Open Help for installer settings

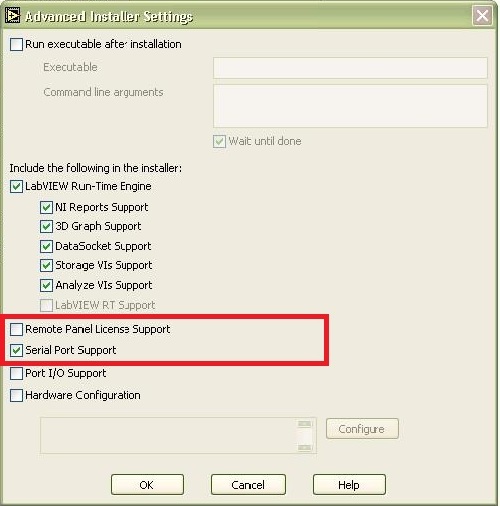349,485
